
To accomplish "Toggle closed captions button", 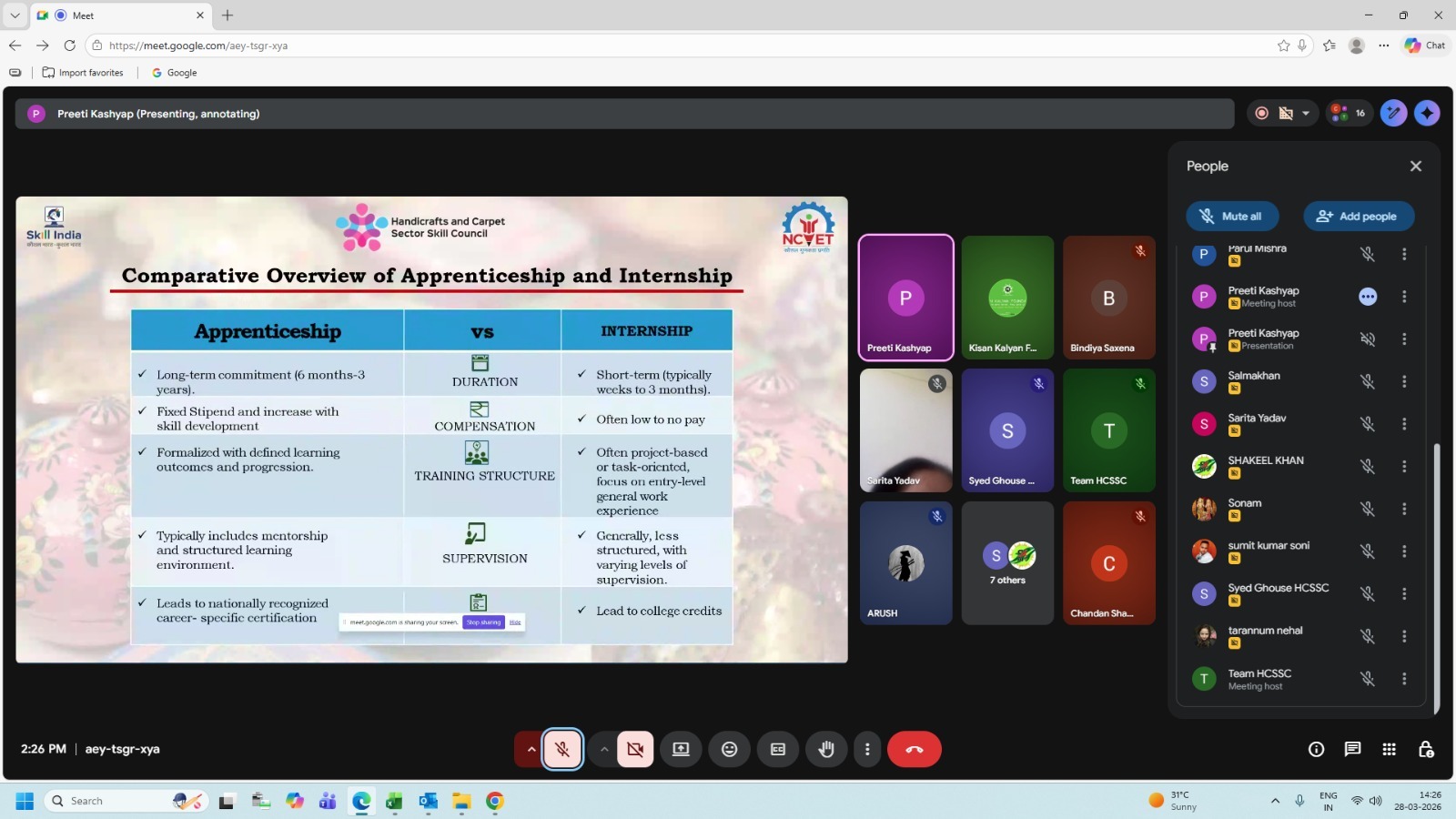I will tap(778, 749).
